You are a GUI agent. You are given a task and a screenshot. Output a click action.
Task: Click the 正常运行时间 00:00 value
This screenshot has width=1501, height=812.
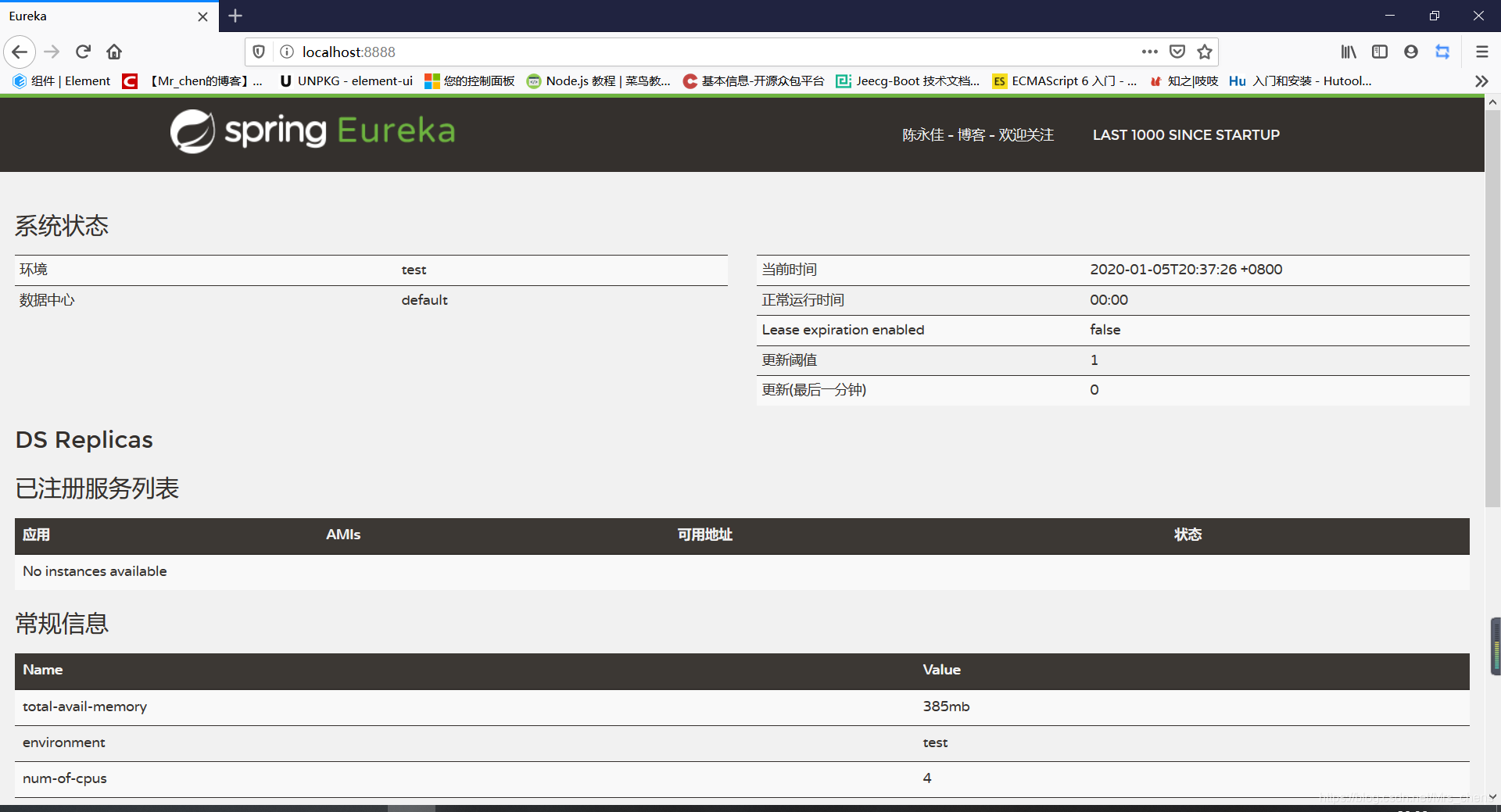coord(1109,300)
